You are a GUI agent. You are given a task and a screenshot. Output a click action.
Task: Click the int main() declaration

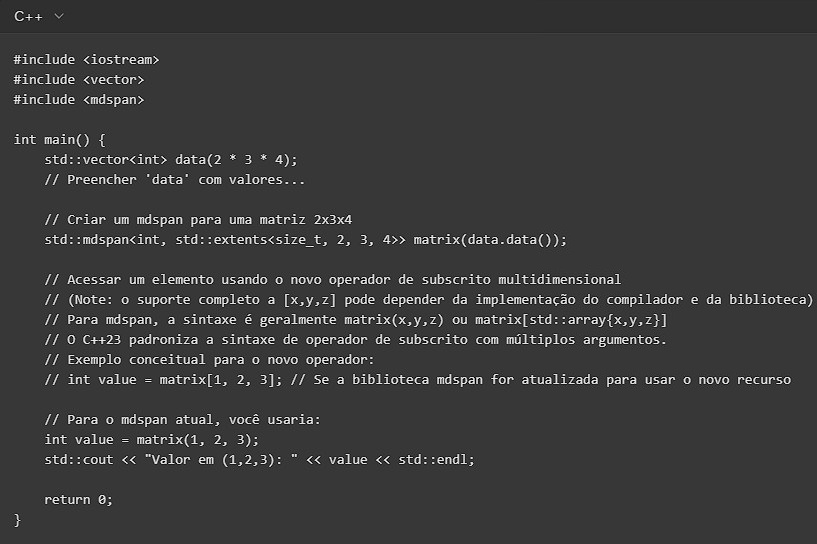pos(59,139)
